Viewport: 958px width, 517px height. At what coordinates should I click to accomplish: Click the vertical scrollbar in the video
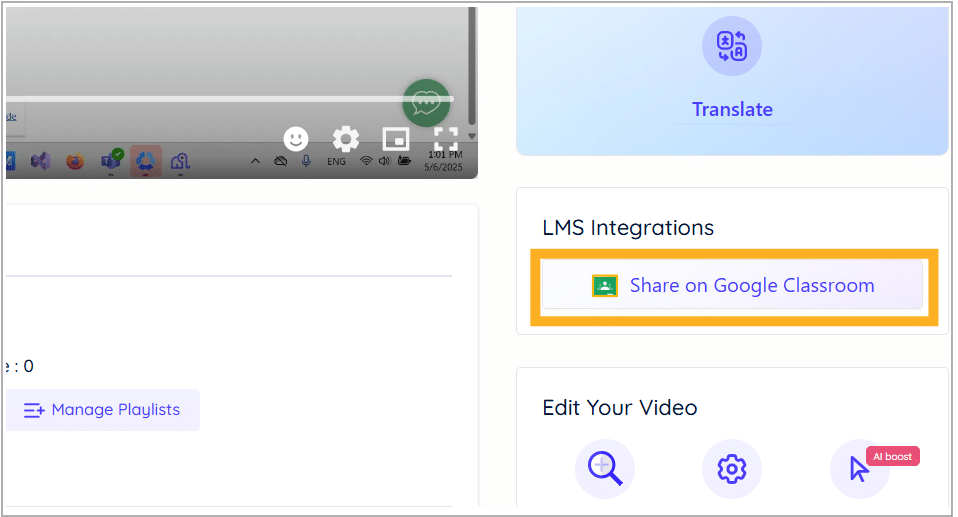(x=472, y=66)
